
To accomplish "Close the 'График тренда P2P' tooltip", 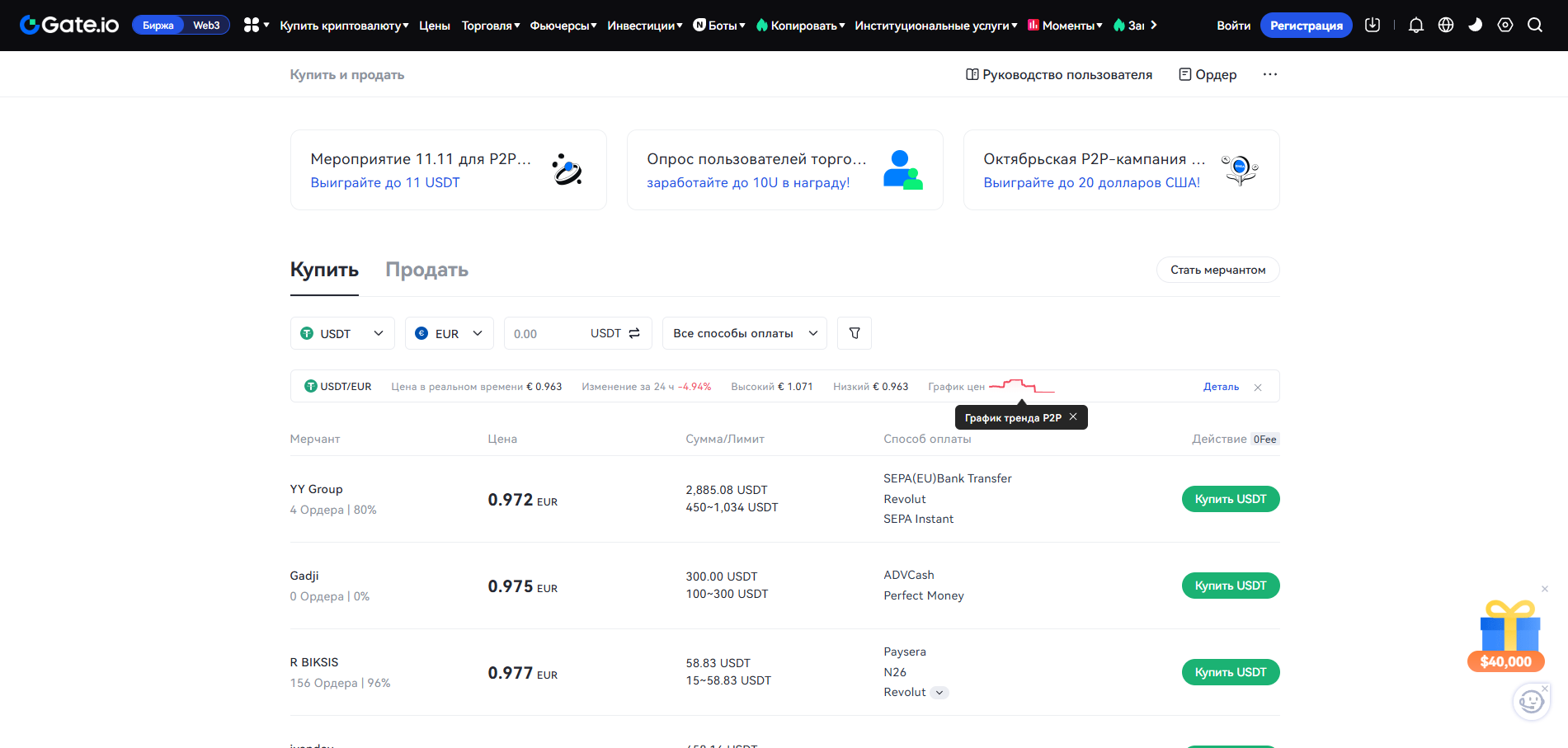I will [x=1073, y=417].
